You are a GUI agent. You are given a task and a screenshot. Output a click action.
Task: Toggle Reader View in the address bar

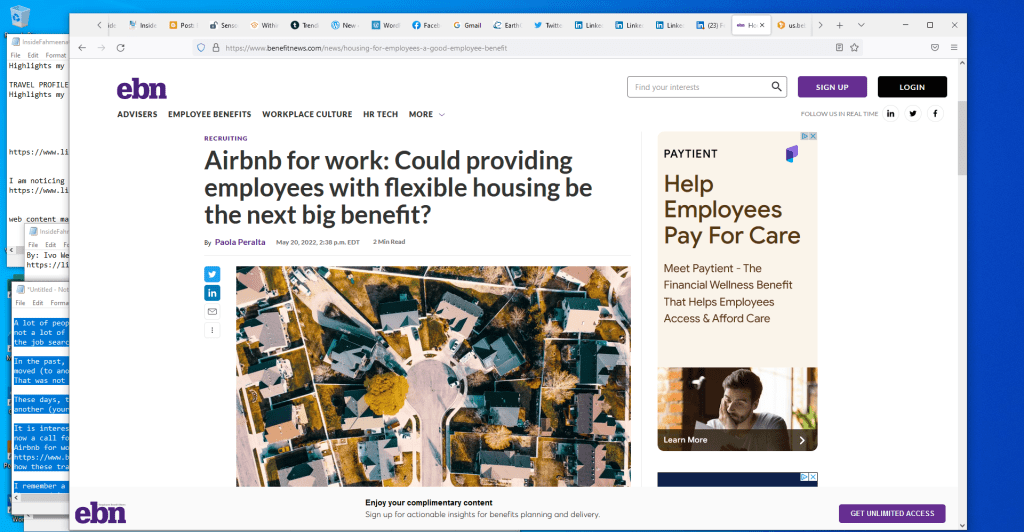pos(839,47)
